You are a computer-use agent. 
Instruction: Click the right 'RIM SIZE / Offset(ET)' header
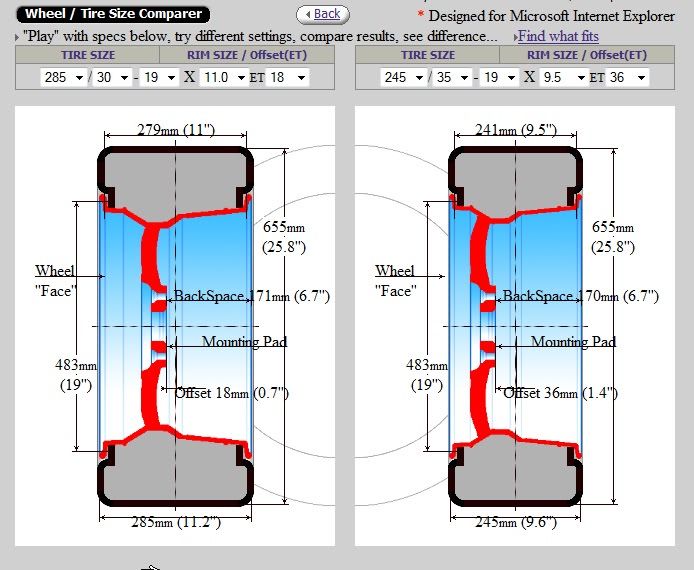(x=587, y=55)
